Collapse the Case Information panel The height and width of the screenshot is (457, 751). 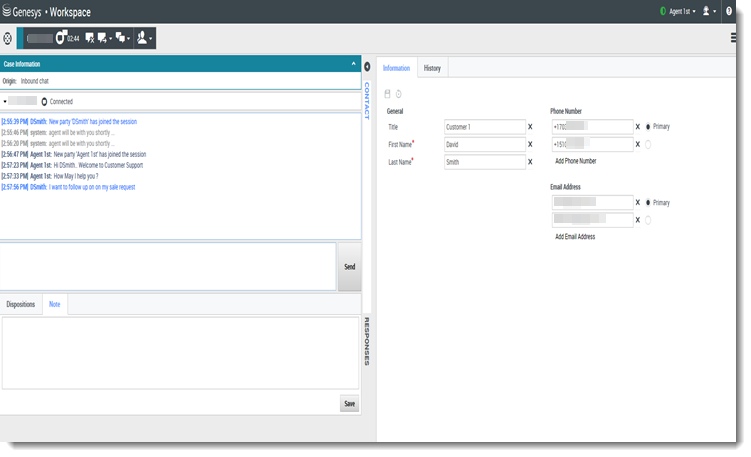pyautogui.click(x=353, y=64)
